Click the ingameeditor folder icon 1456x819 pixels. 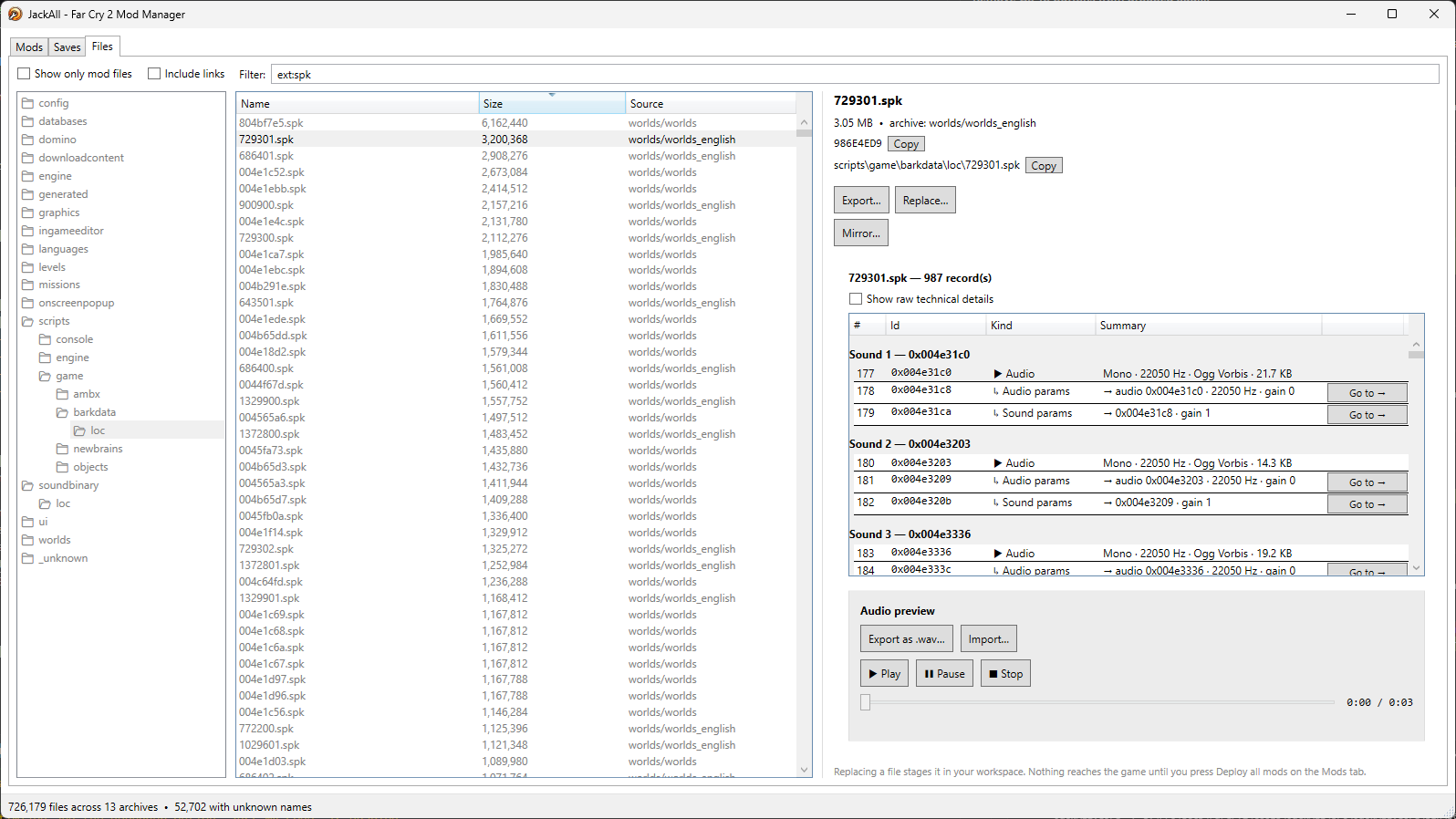(27, 231)
